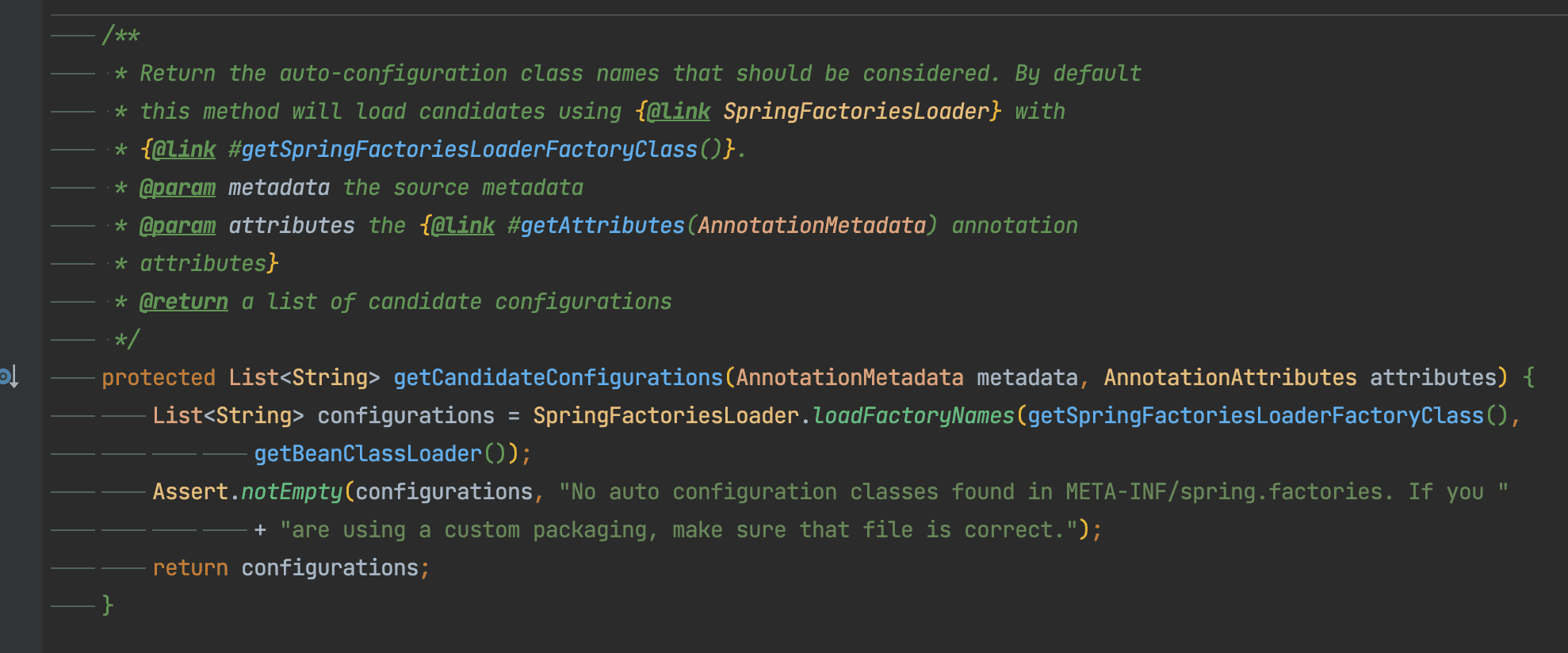Click the @param tag for attributes
The width and height of the screenshot is (1568, 653).
[177, 226]
